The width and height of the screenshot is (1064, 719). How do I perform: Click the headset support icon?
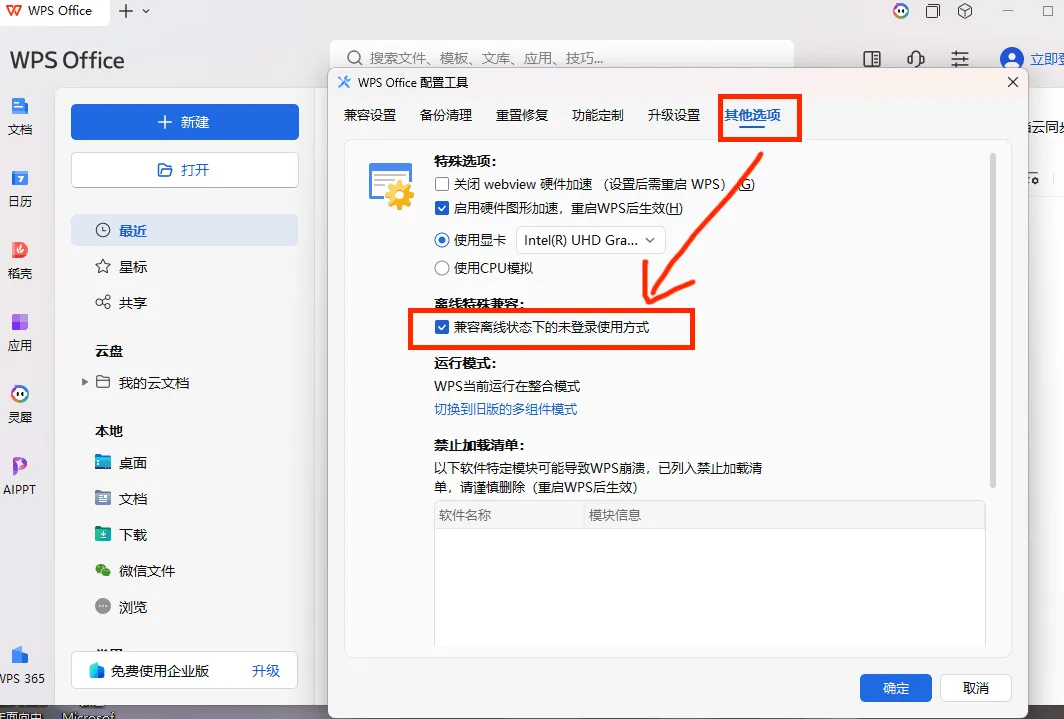915,59
